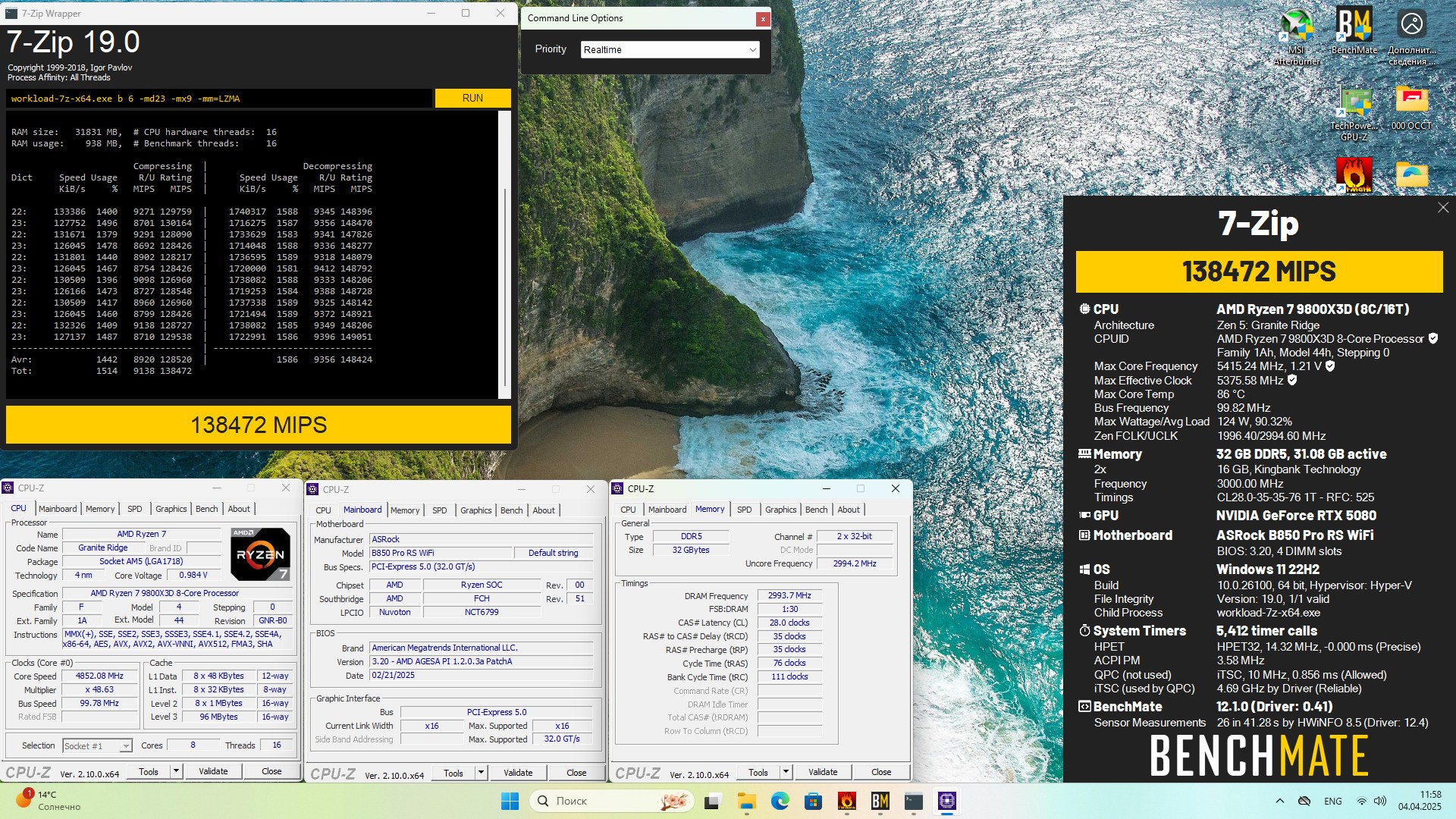The width and height of the screenshot is (1456, 819).
Task: Click Validate in CPU-Z Memory-tab window
Action: [823, 772]
